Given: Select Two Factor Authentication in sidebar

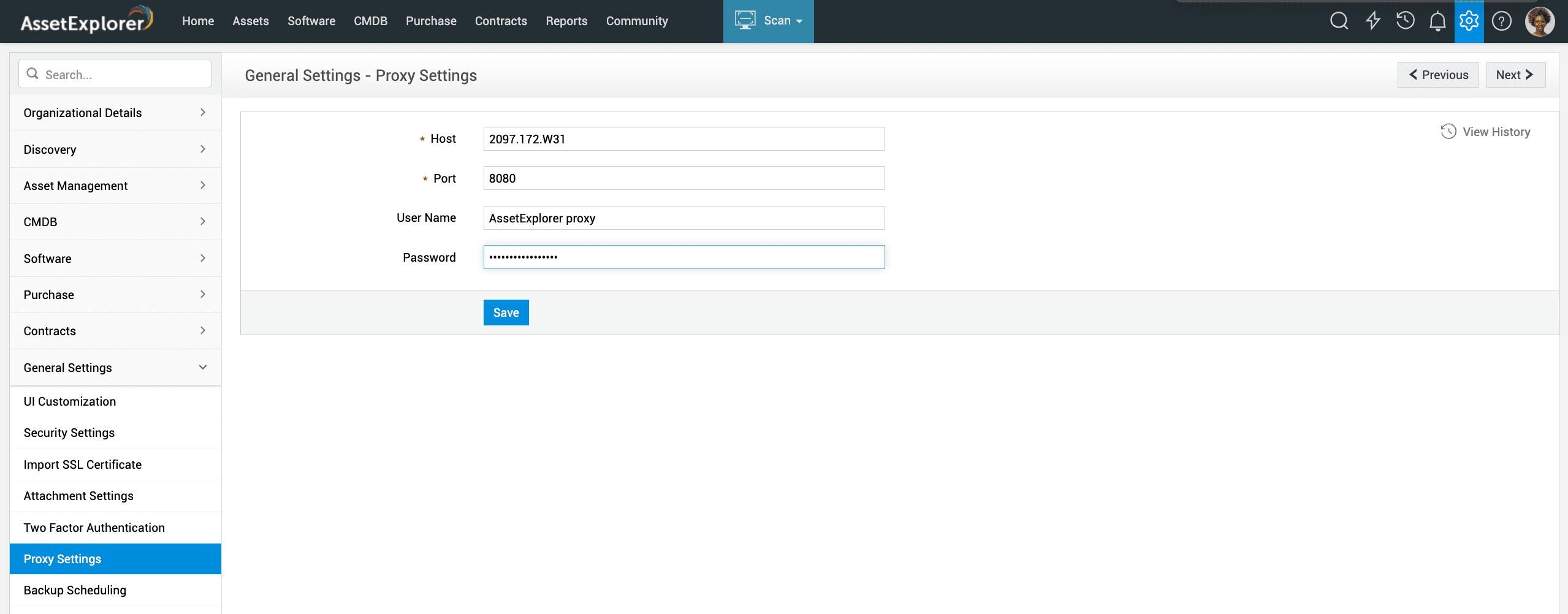Looking at the screenshot, I should point(94,528).
